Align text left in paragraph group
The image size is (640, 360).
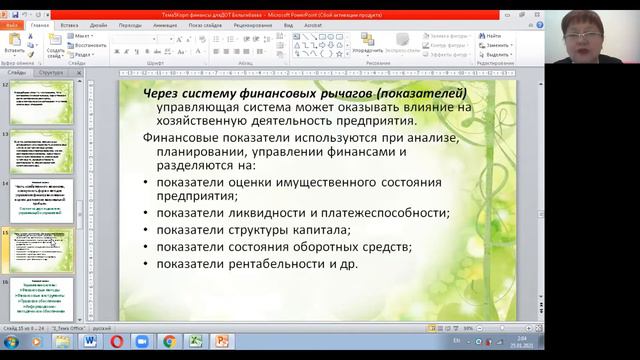point(216,51)
